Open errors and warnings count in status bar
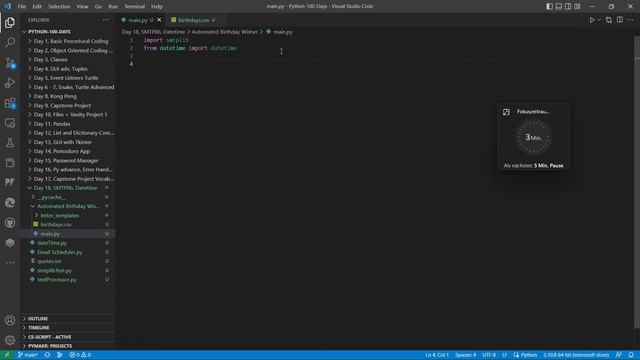 (80, 355)
